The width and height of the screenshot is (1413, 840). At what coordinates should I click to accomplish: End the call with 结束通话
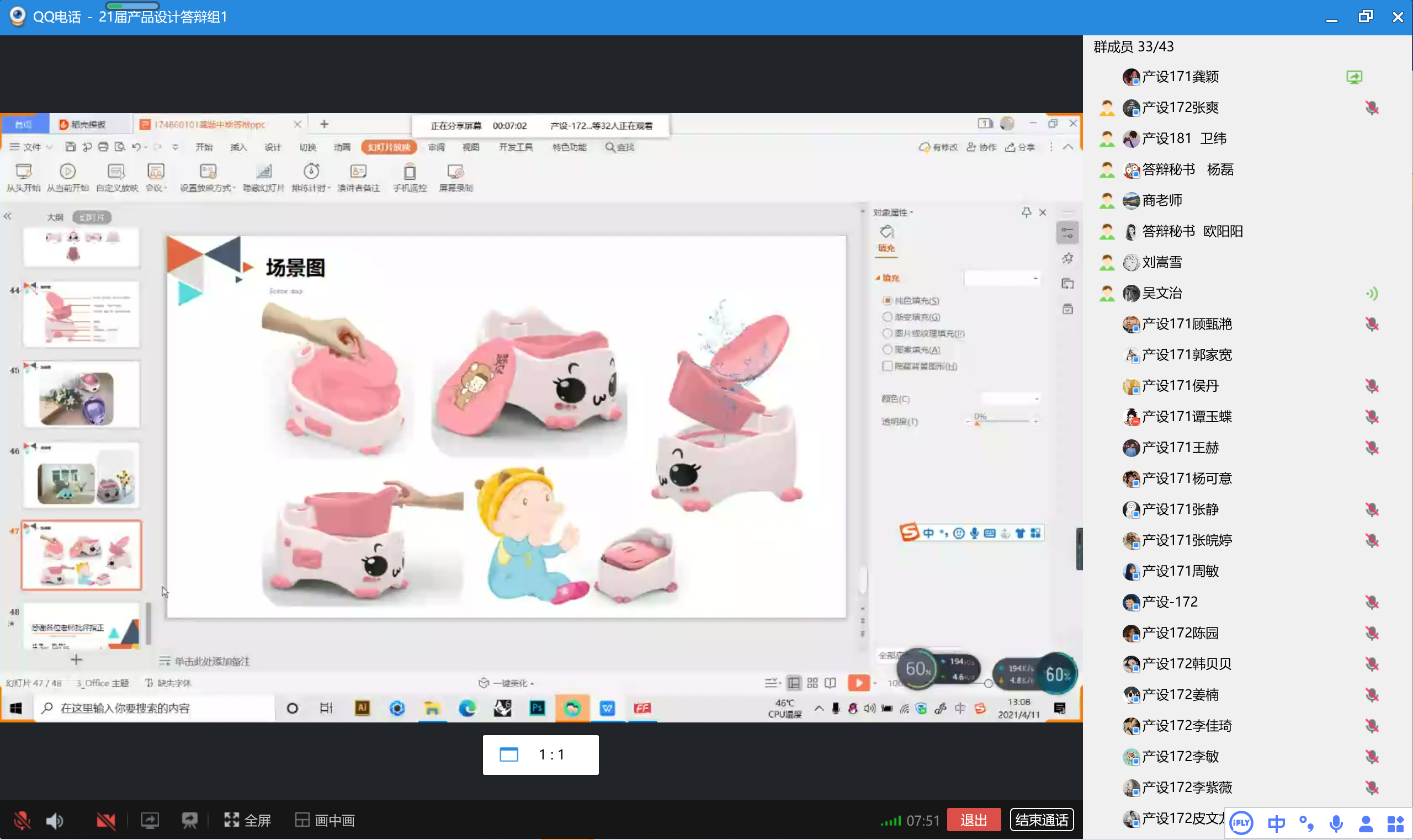click(1041, 820)
